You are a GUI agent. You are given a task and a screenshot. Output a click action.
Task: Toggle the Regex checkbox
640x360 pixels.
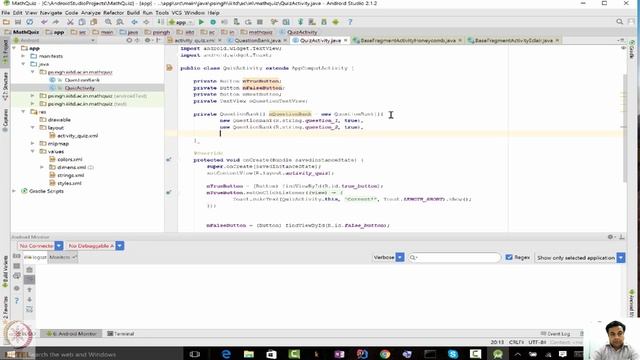(x=509, y=257)
